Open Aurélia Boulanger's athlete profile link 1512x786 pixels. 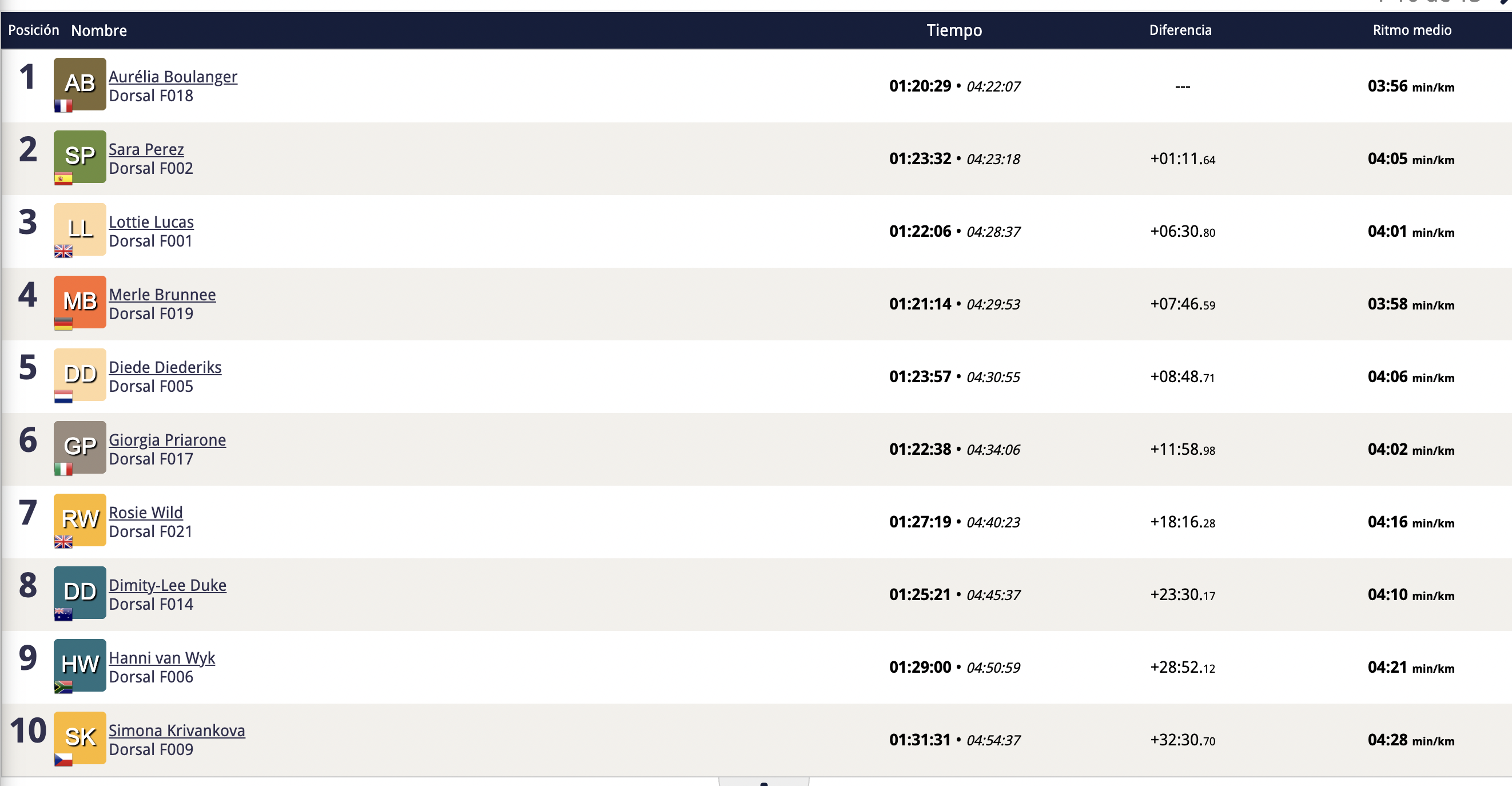pos(173,77)
